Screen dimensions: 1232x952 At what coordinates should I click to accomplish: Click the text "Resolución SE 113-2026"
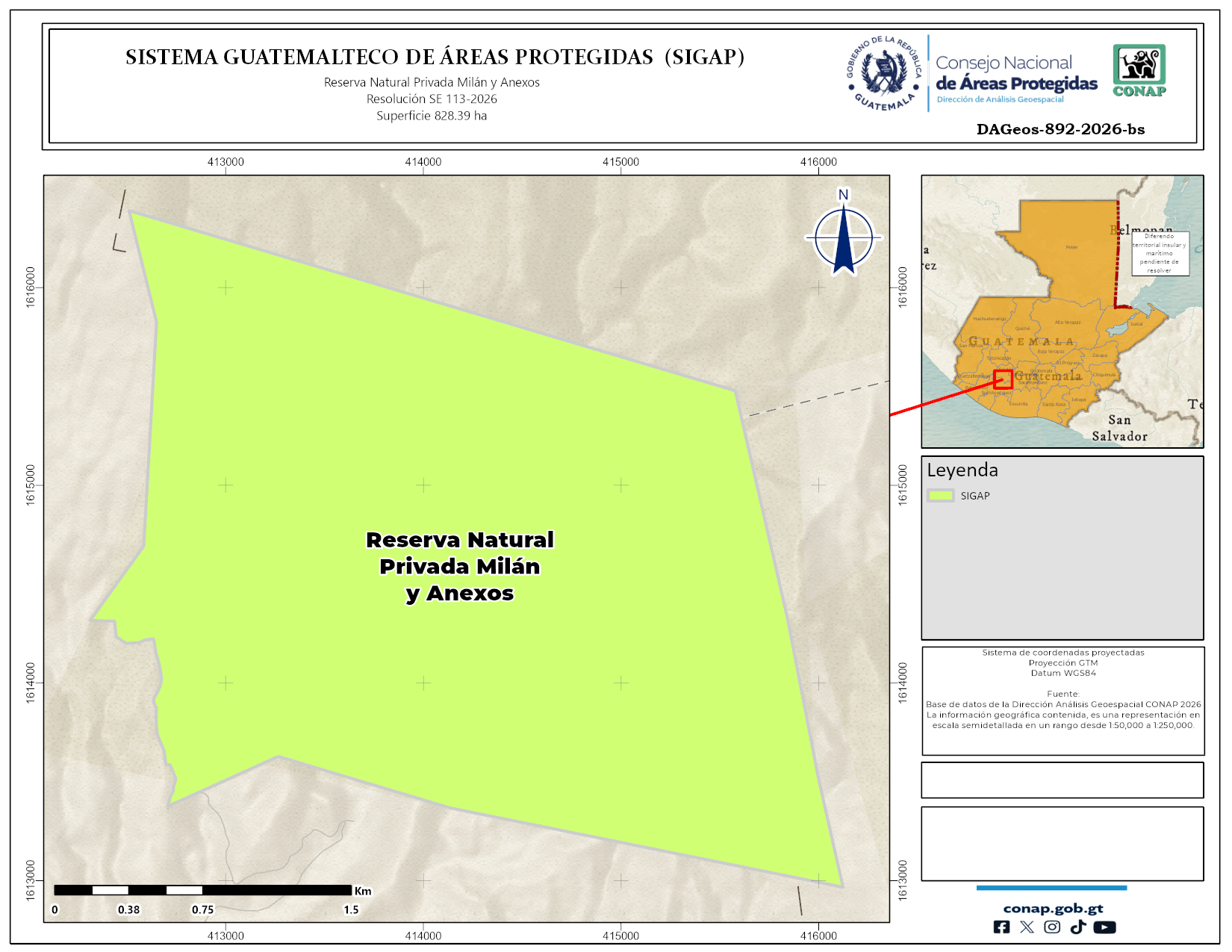tap(432, 99)
